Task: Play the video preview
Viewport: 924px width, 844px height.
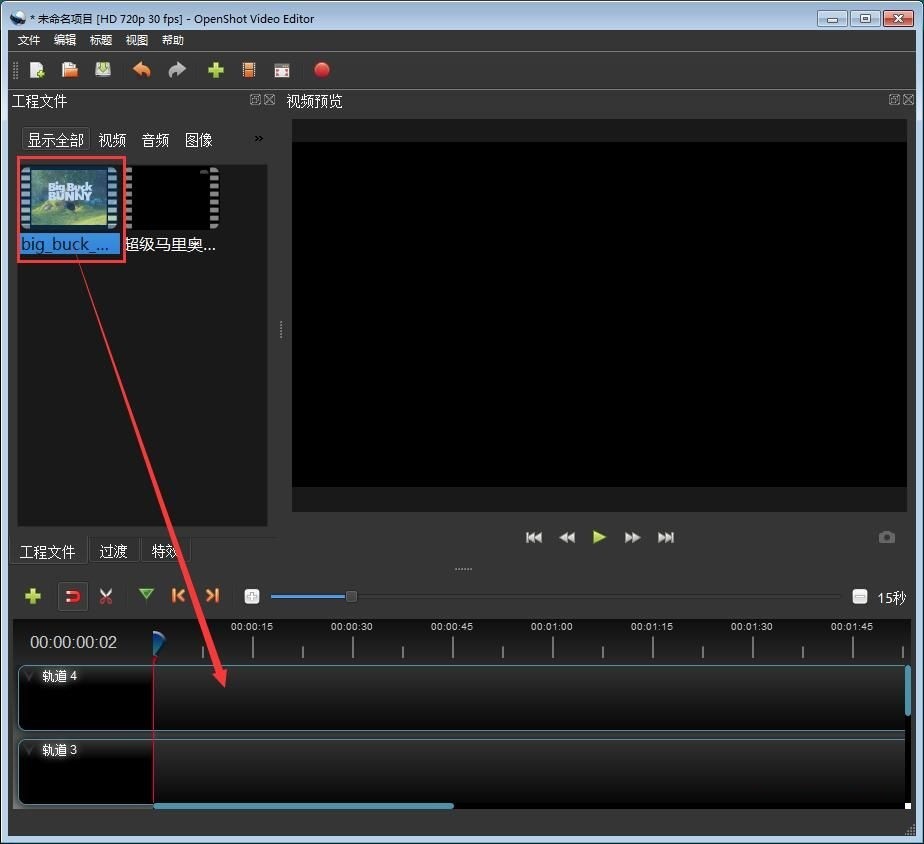Action: [x=599, y=537]
